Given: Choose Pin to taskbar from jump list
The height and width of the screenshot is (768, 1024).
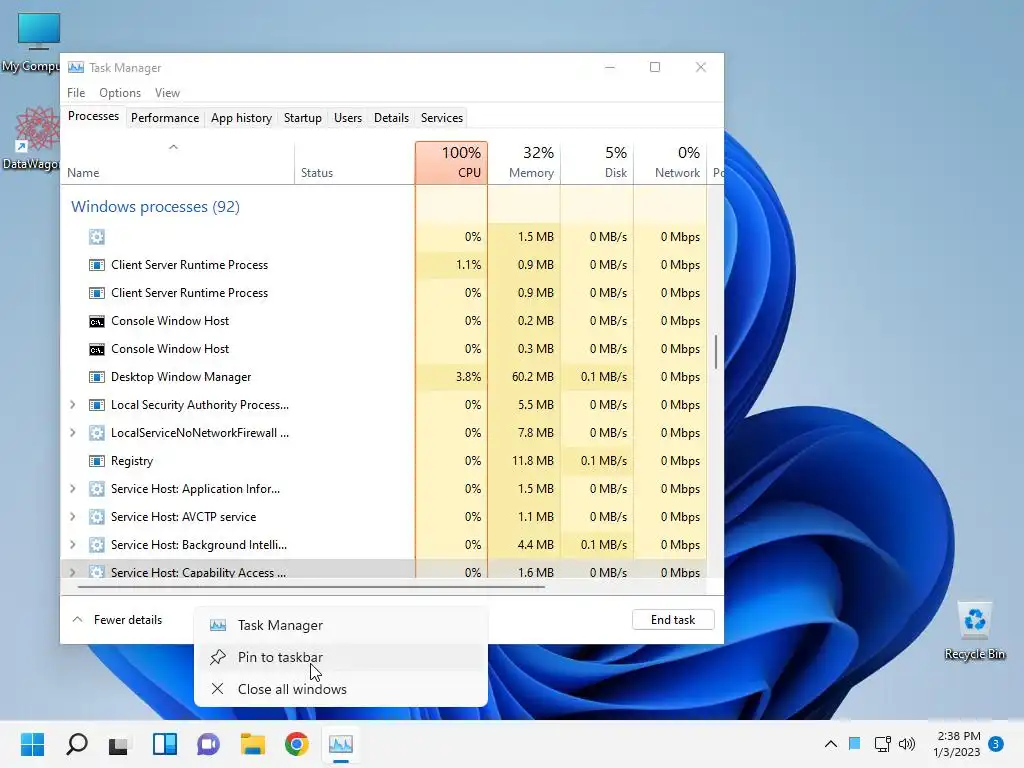Looking at the screenshot, I should click(x=341, y=657).
